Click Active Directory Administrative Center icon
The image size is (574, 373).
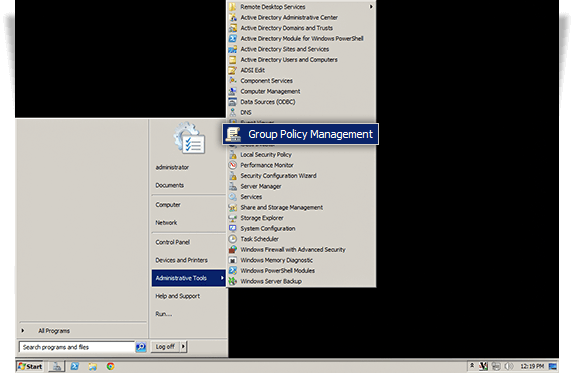(x=232, y=17)
